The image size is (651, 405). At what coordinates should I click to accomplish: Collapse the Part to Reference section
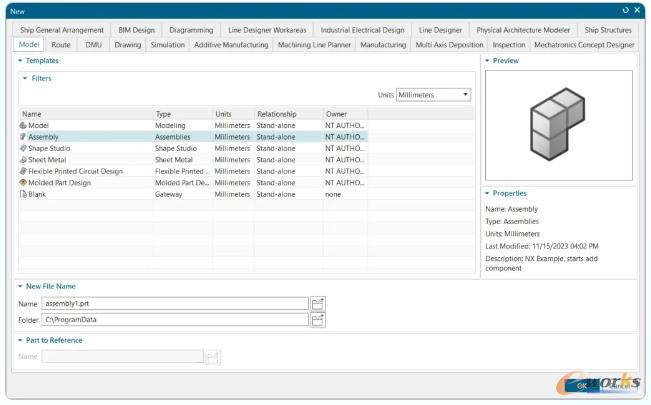coord(20,341)
